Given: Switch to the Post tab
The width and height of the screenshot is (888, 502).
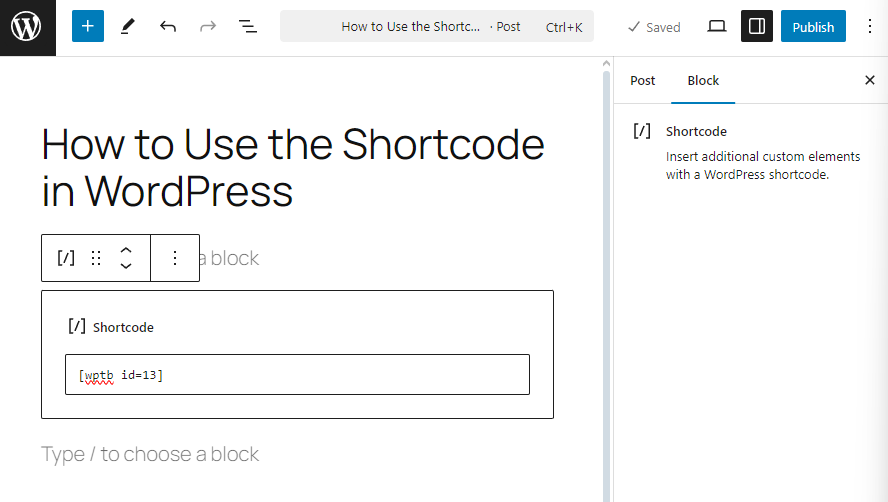Looking at the screenshot, I should tap(642, 80).
